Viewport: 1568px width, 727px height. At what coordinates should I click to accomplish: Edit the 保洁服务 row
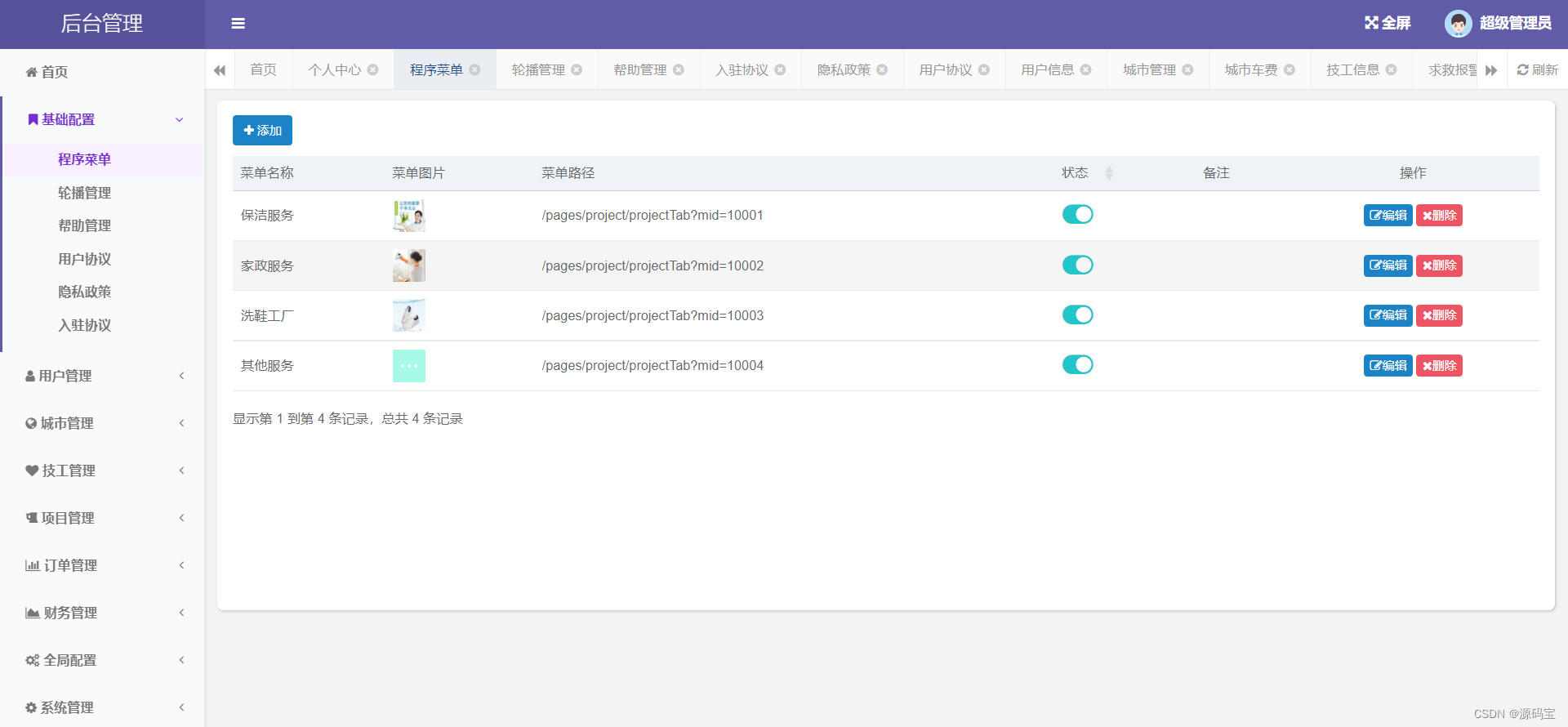pyautogui.click(x=1388, y=216)
